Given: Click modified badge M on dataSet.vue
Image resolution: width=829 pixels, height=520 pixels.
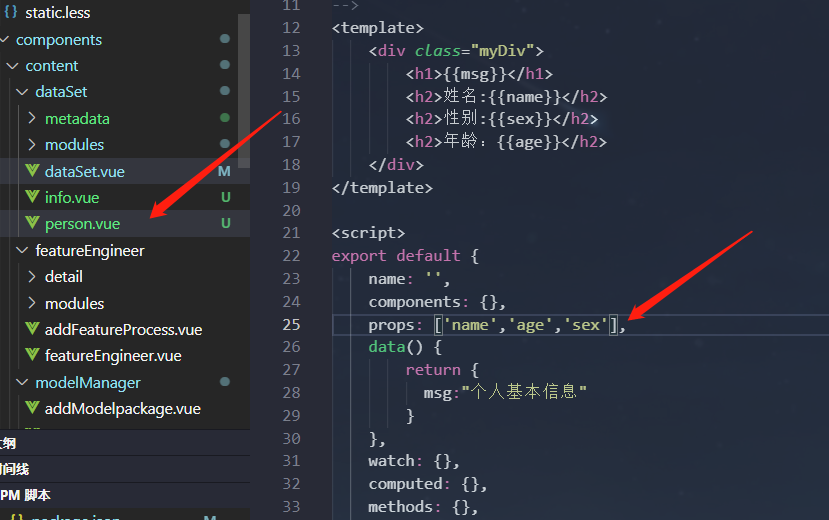Looking at the screenshot, I should pyautogui.click(x=224, y=171).
